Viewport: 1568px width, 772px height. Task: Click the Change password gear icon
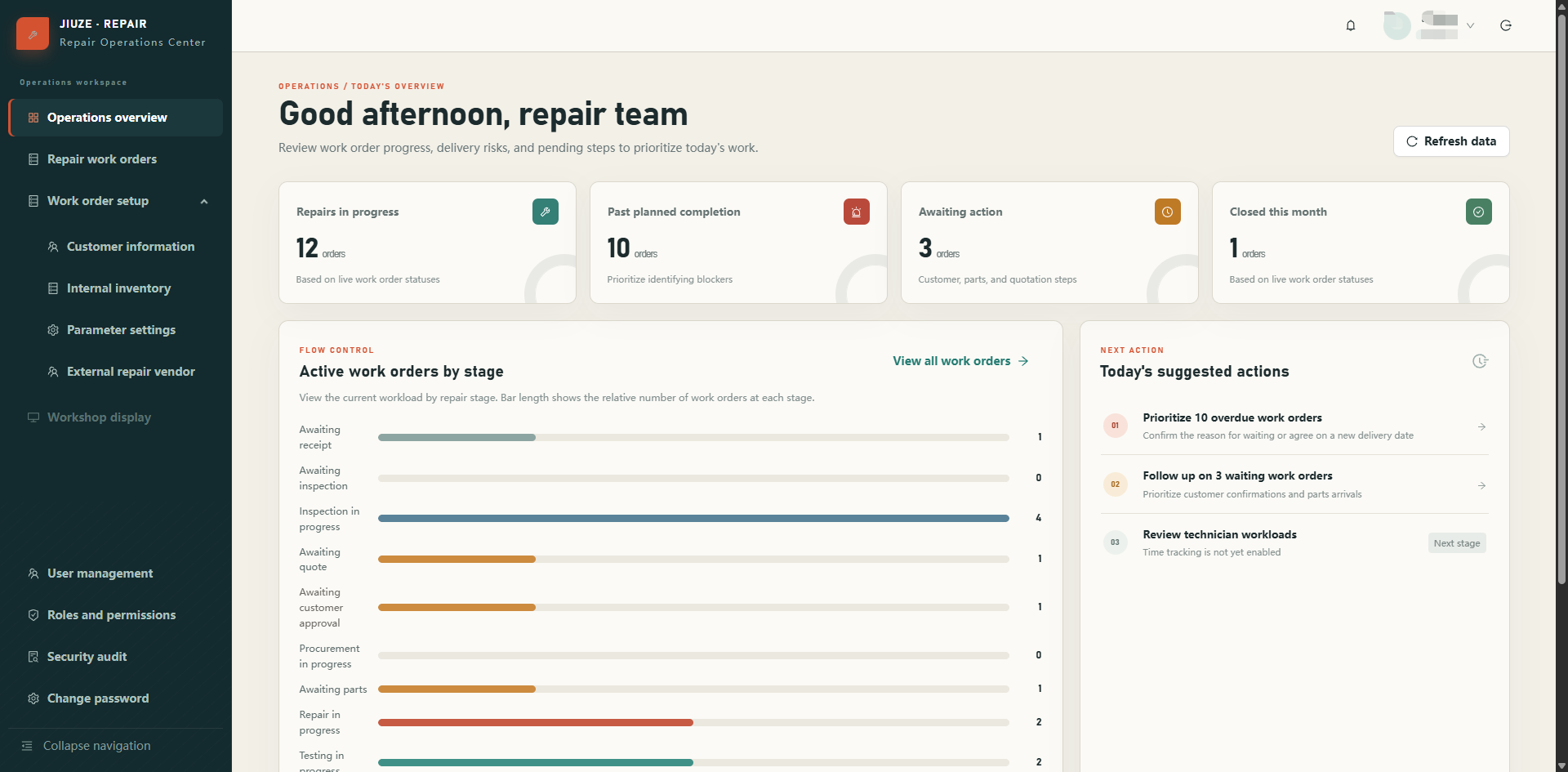33,698
